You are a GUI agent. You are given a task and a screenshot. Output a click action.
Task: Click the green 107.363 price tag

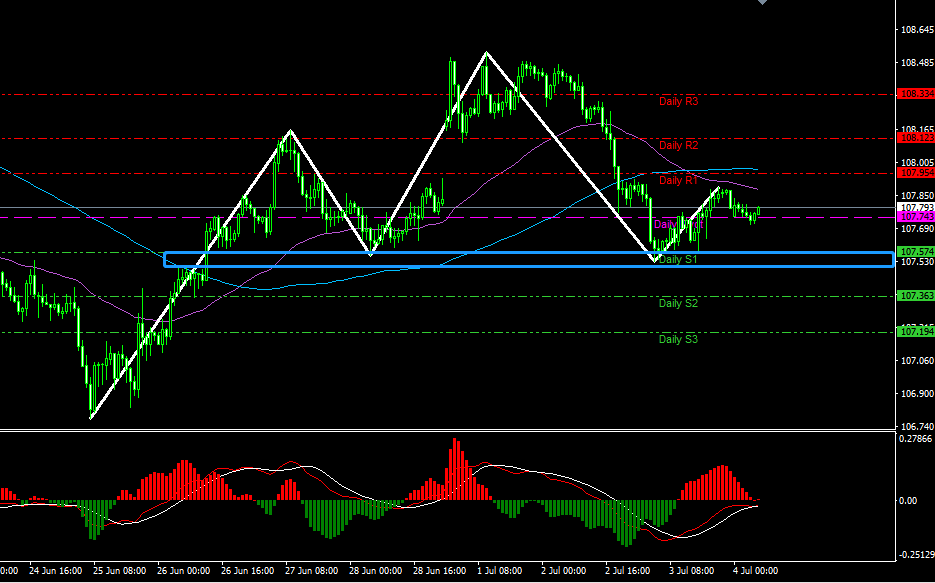916,296
